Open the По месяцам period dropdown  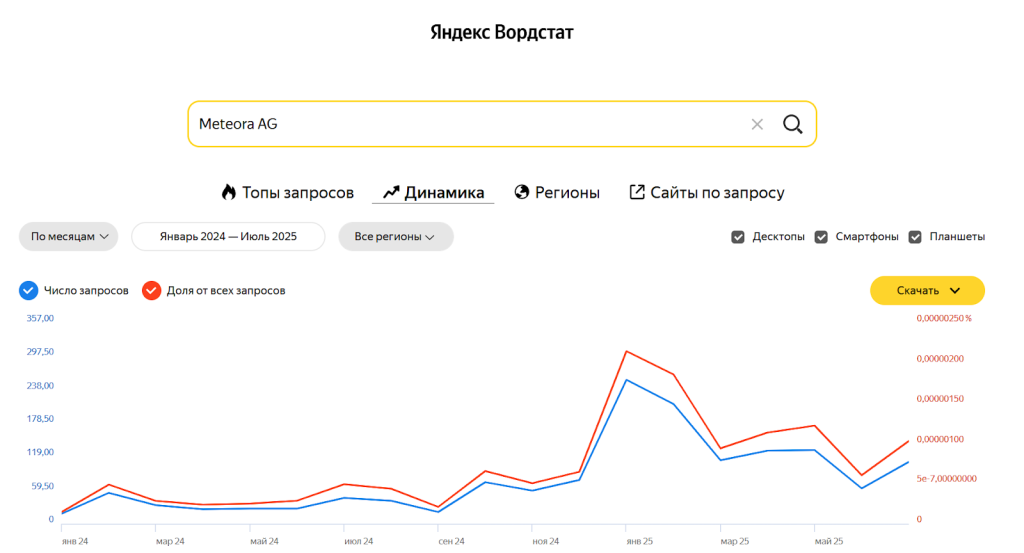tap(68, 237)
